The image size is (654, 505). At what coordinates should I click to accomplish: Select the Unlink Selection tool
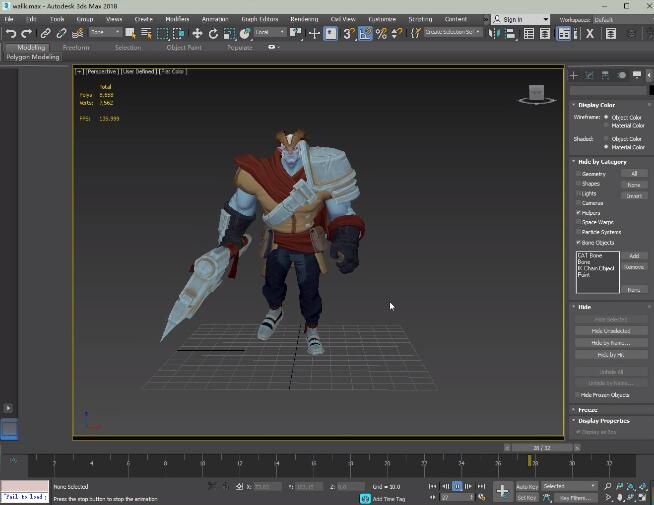click(x=61, y=33)
